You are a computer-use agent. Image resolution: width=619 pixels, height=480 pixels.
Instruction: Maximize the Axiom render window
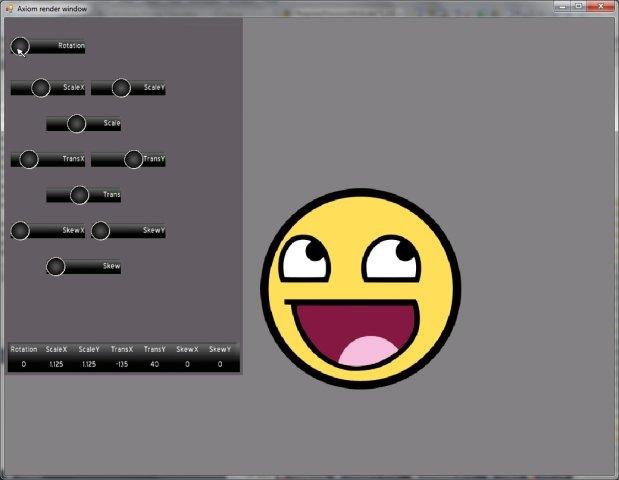579,7
